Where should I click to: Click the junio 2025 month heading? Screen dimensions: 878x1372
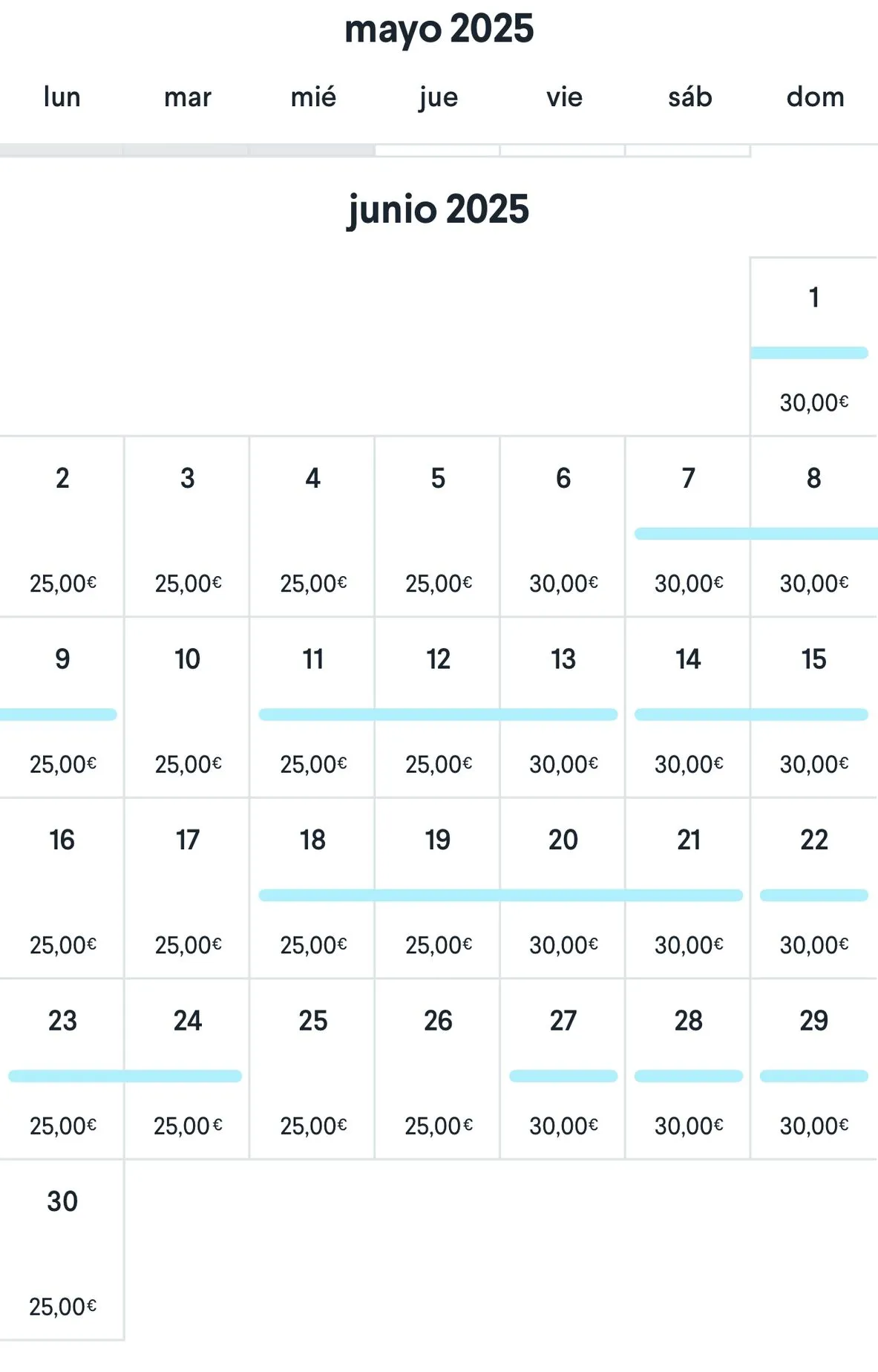coord(438,209)
